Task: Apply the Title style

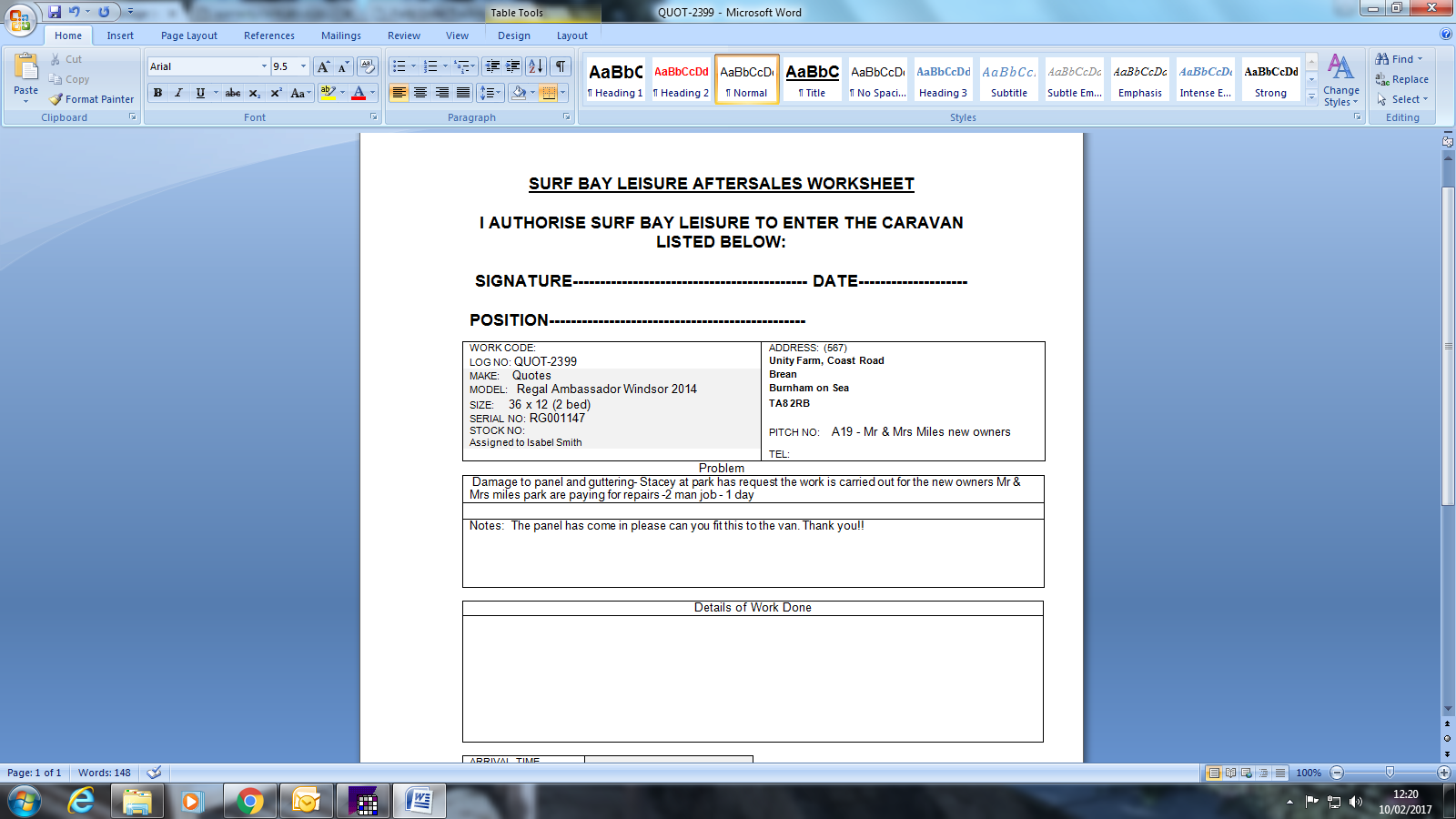Action: point(813,79)
